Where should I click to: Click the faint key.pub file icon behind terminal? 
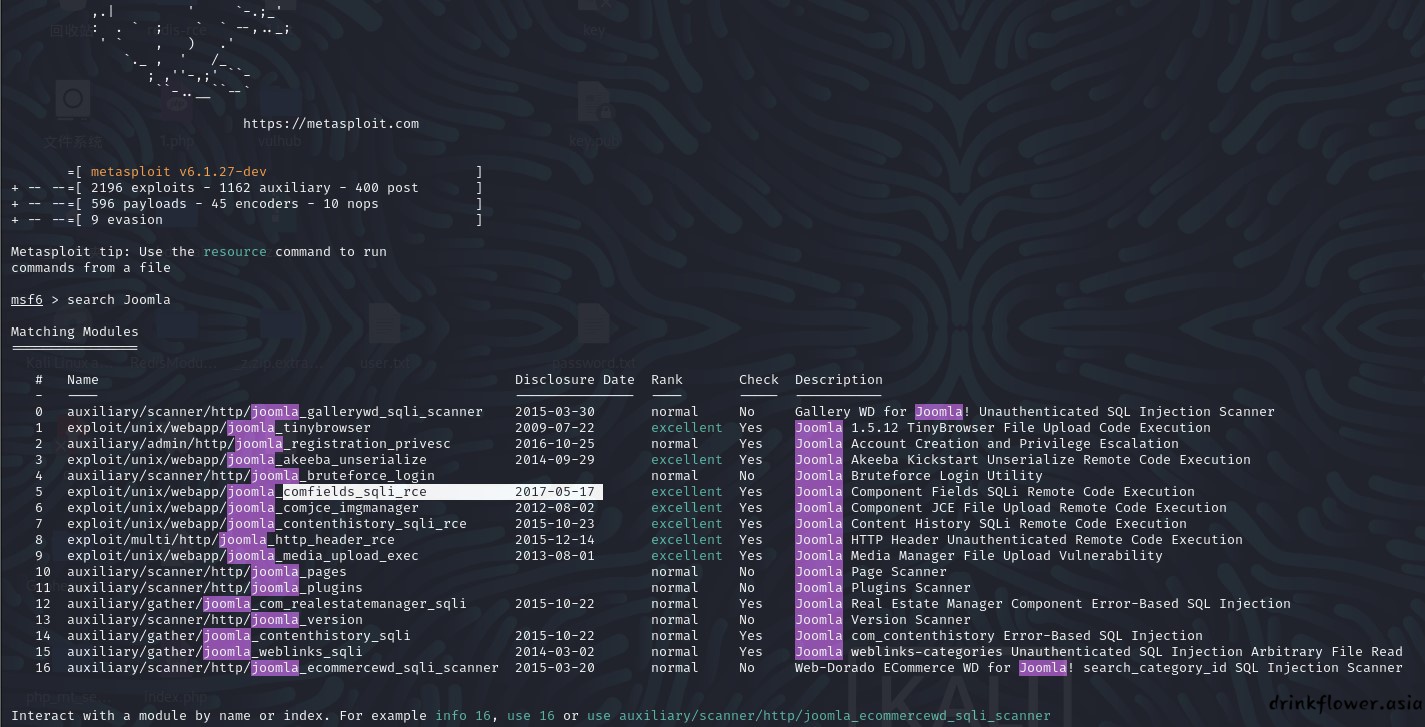coord(593,115)
